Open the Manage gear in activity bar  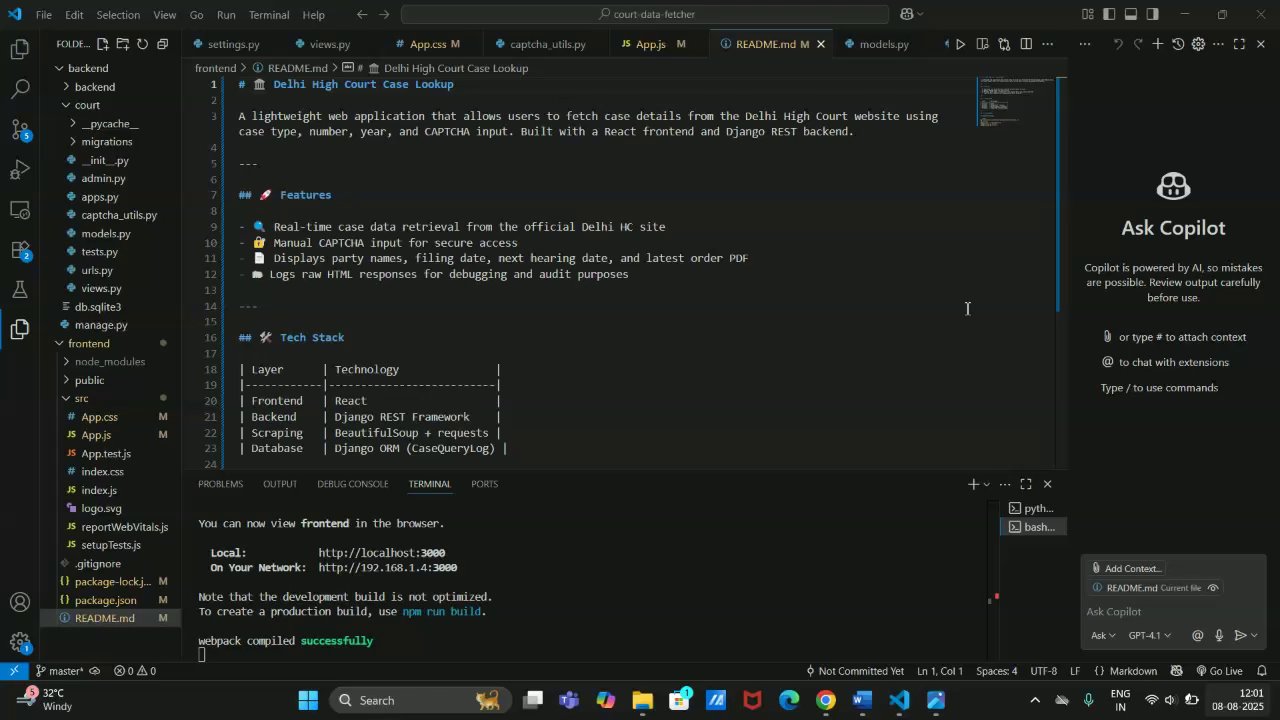pos(19,642)
